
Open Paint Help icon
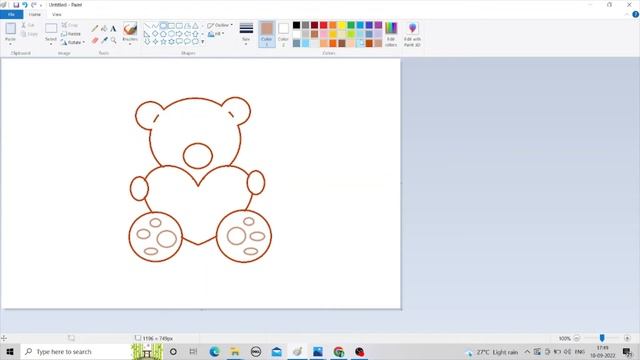[636, 14]
